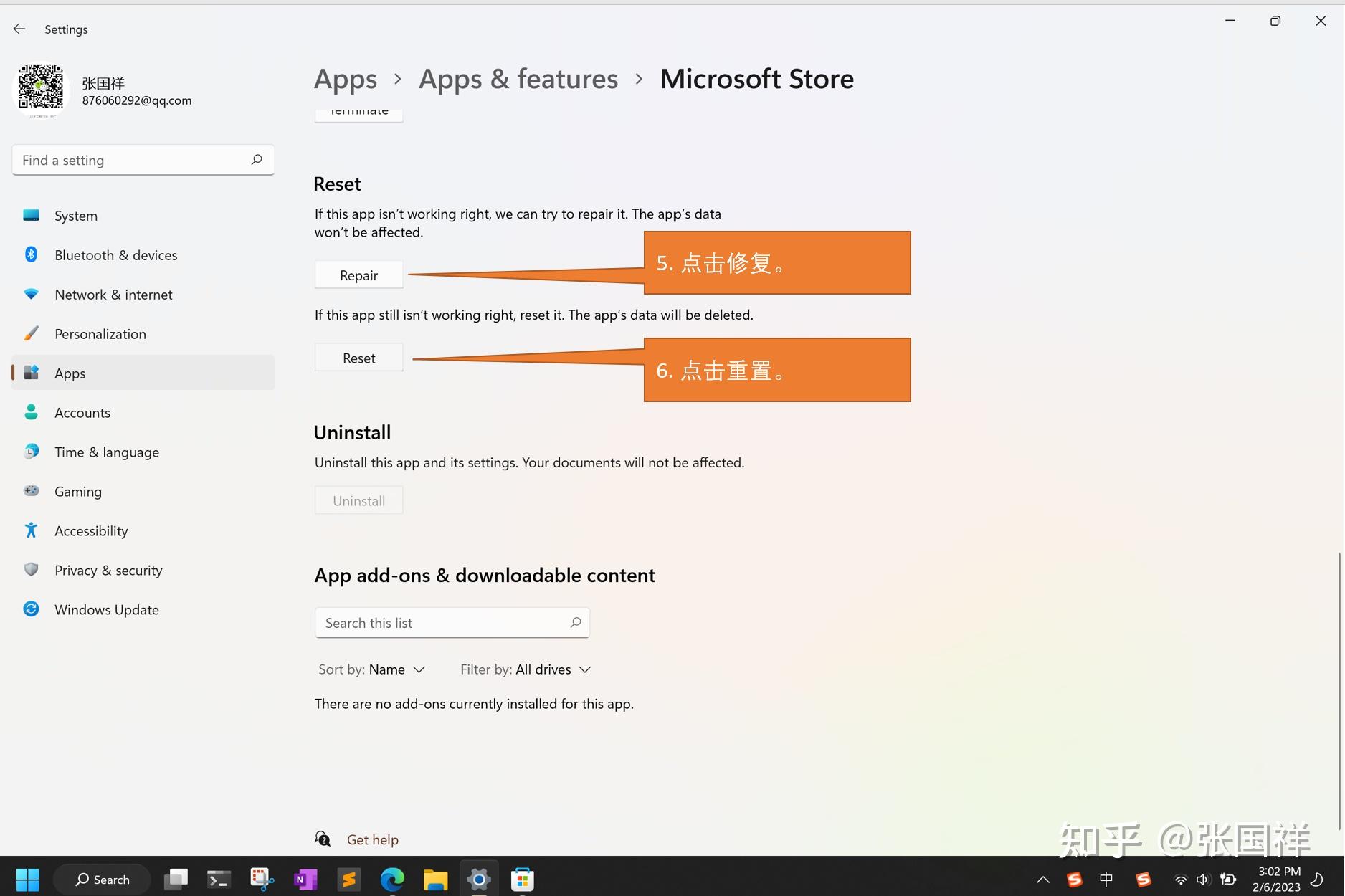This screenshot has height=896, width=1345.
Task: Open Gaming settings via its icon
Action: tap(31, 491)
